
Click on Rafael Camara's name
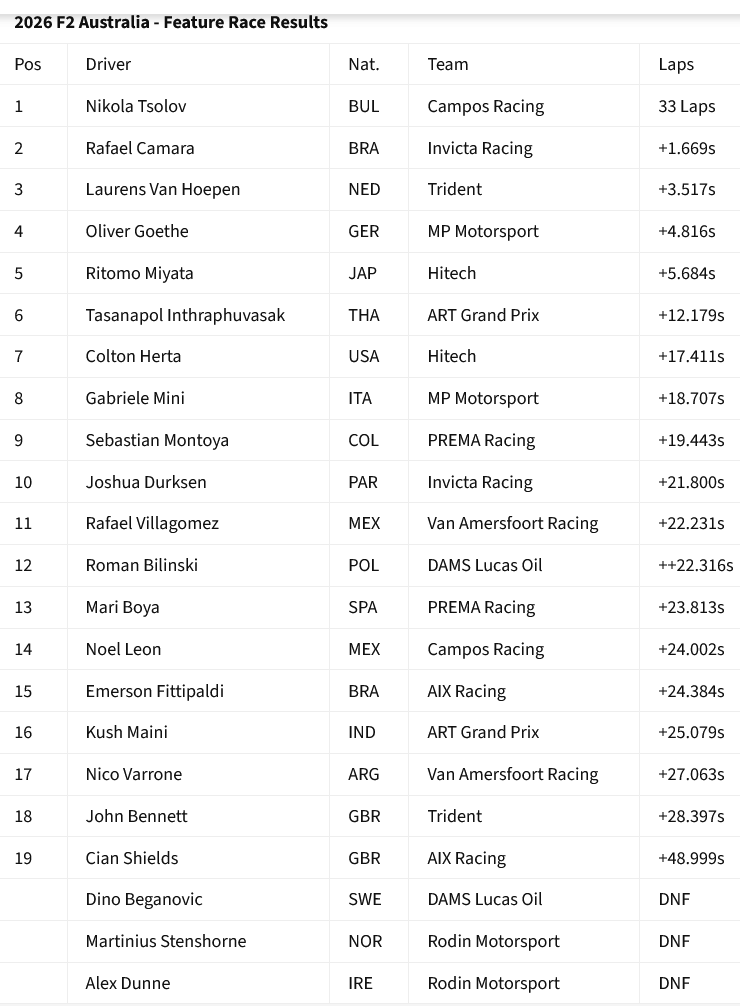point(140,148)
